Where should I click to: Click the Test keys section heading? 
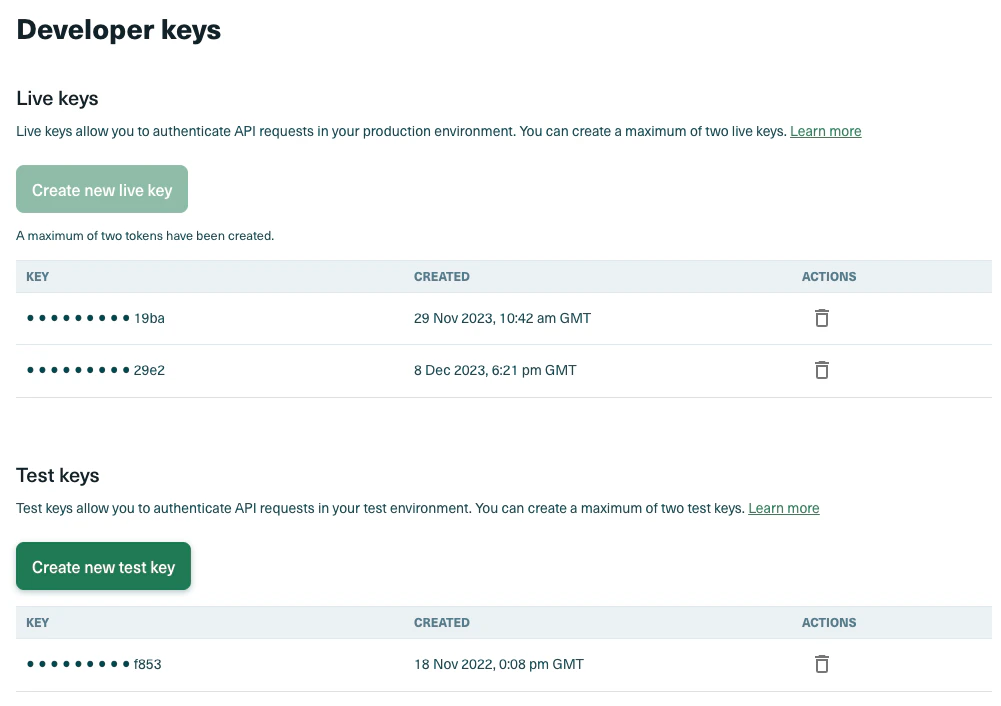point(57,475)
